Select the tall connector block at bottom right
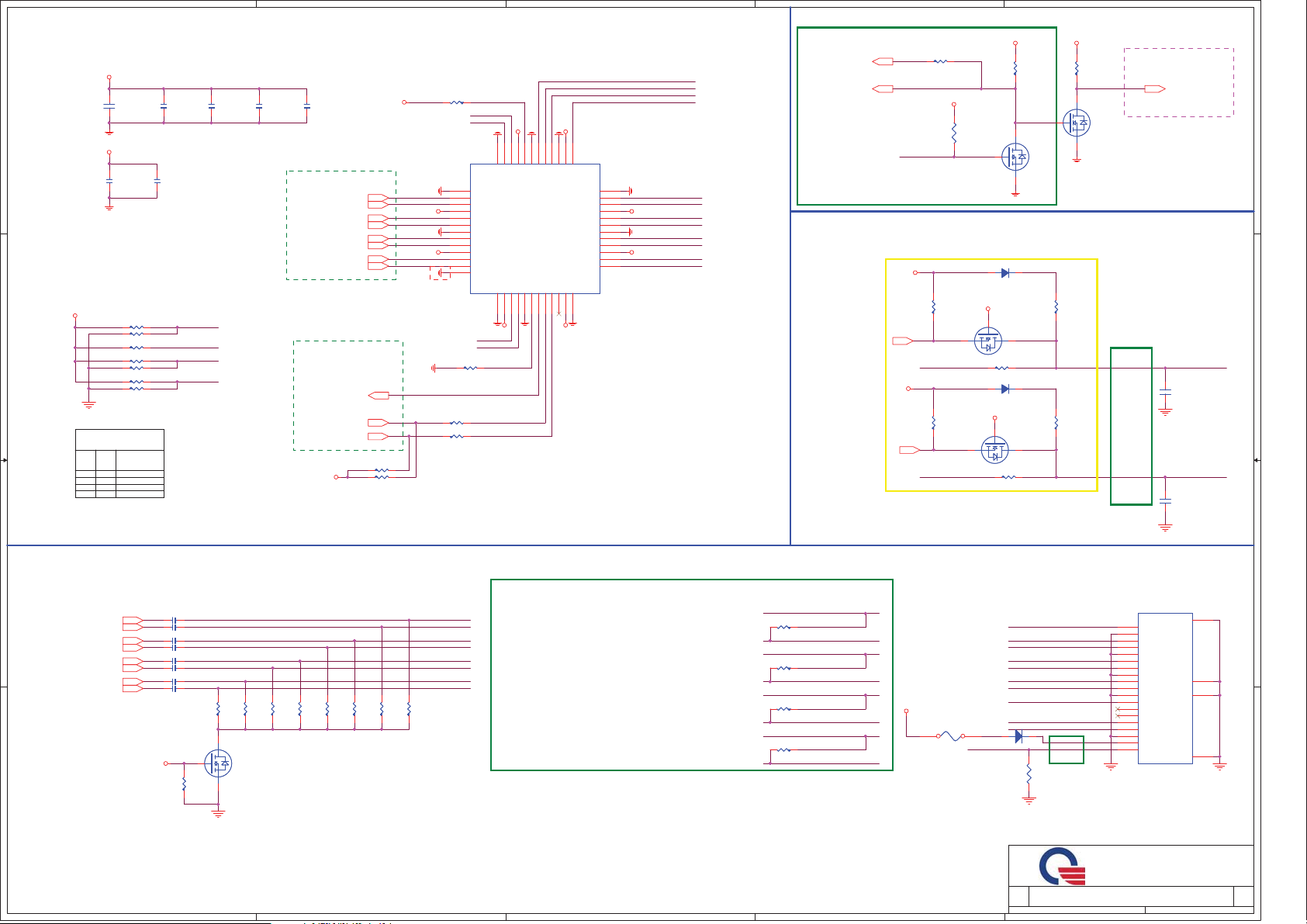This screenshot has height=924, width=1307. (x=1164, y=688)
